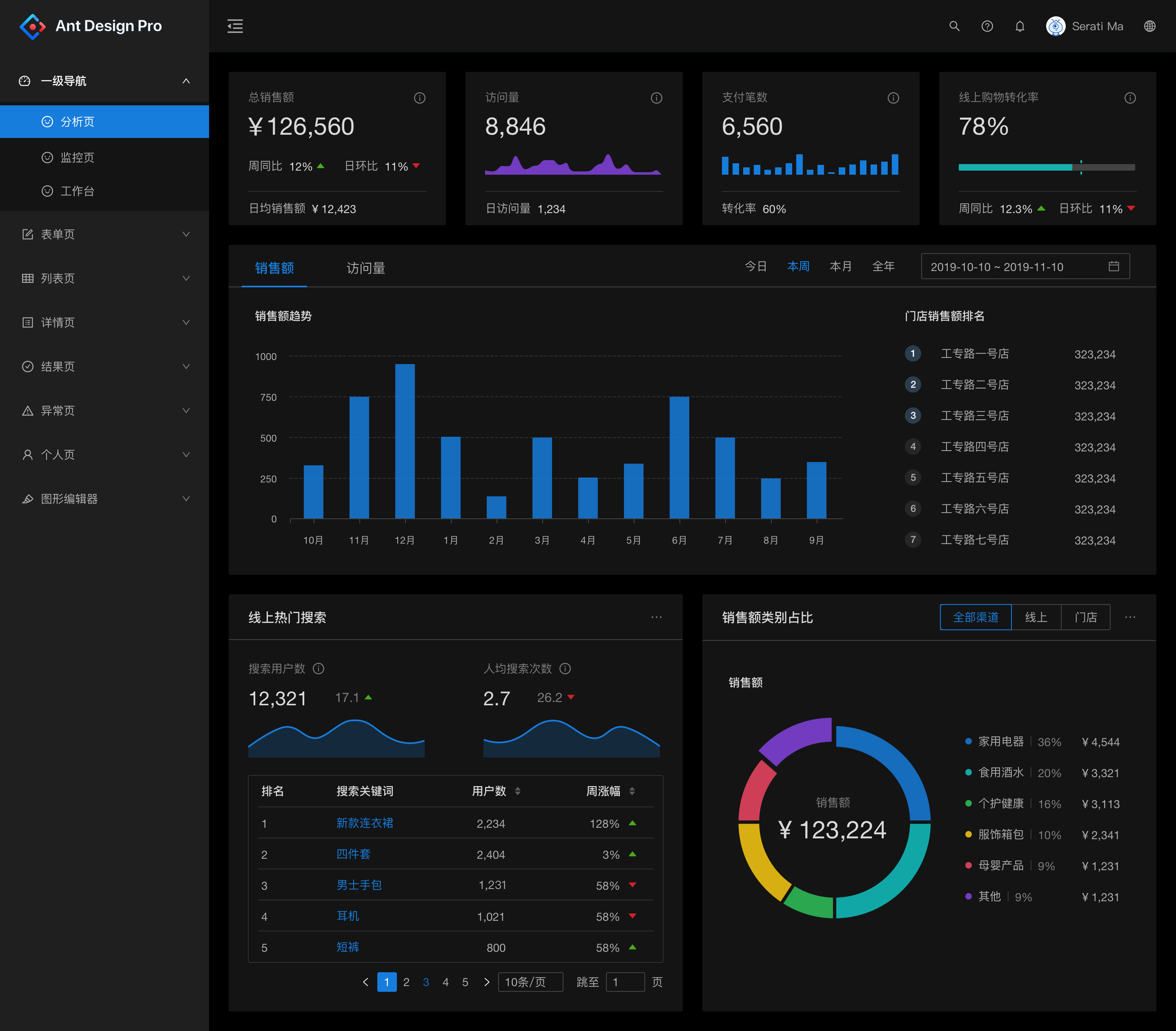Open notifications bell
The width and height of the screenshot is (1176, 1031).
click(x=1020, y=26)
